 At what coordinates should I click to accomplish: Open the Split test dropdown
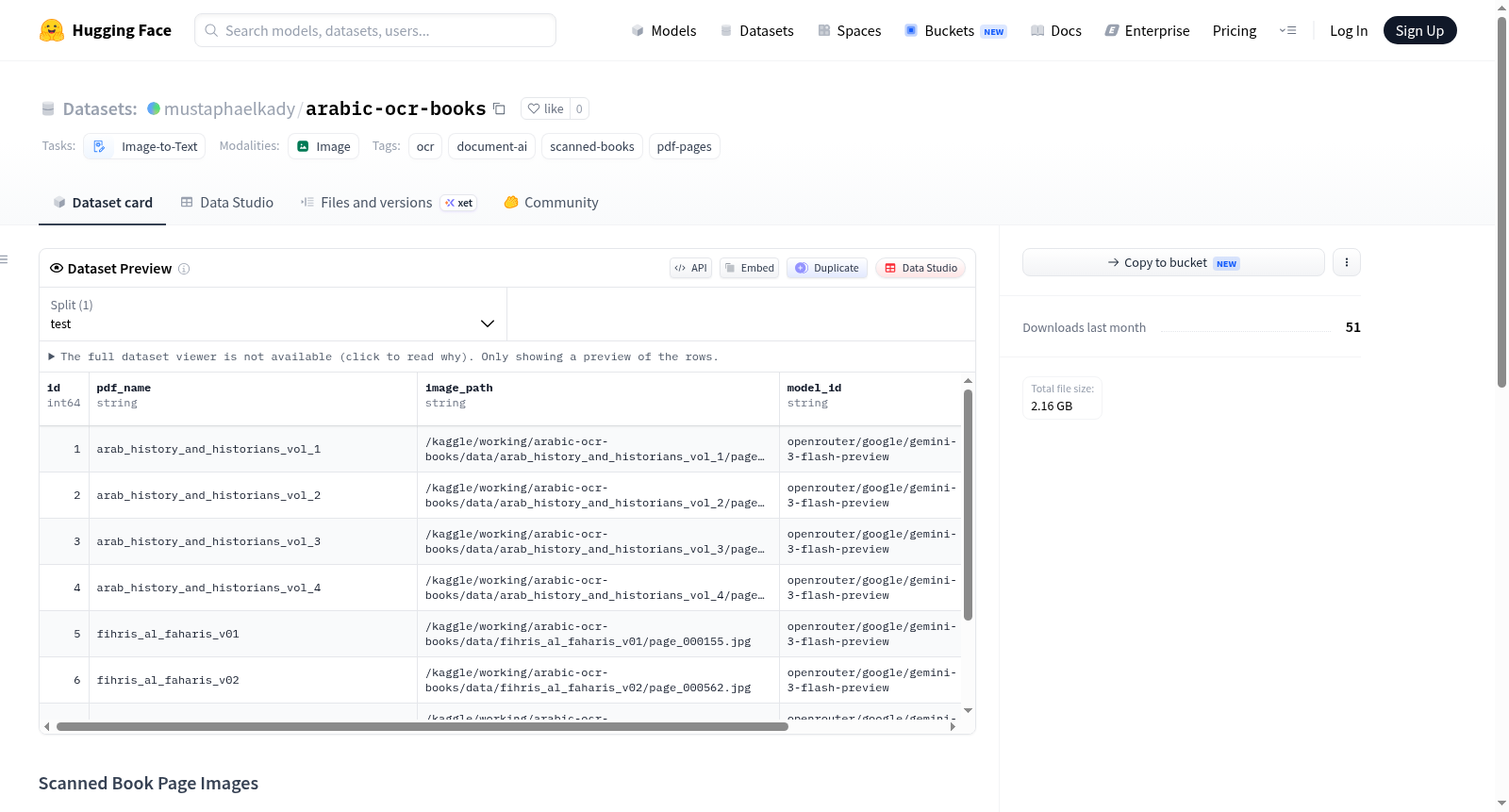(x=273, y=314)
